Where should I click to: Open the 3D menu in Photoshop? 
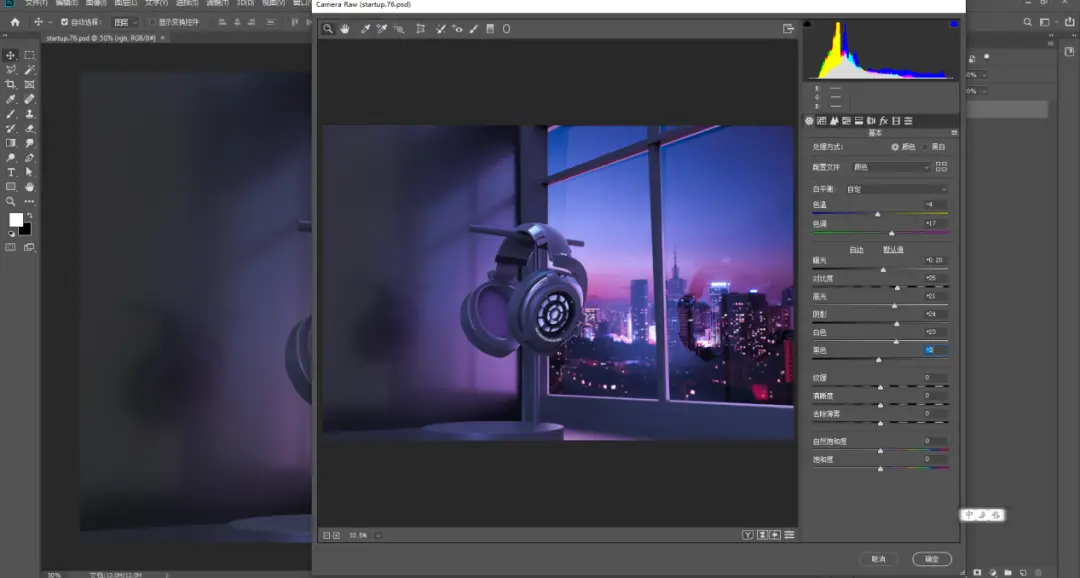[x=245, y=3]
